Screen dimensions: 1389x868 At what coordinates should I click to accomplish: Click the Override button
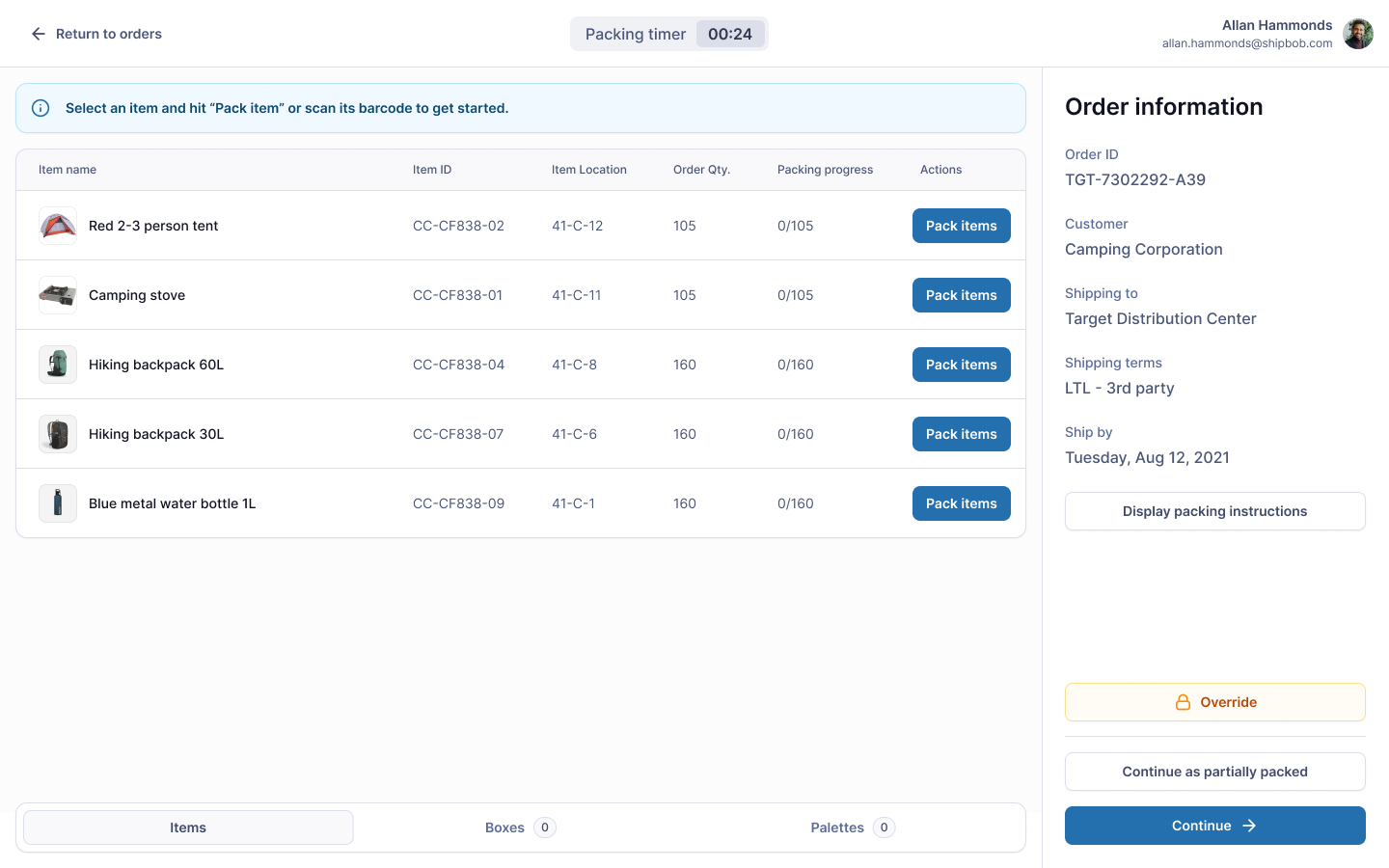click(1214, 701)
